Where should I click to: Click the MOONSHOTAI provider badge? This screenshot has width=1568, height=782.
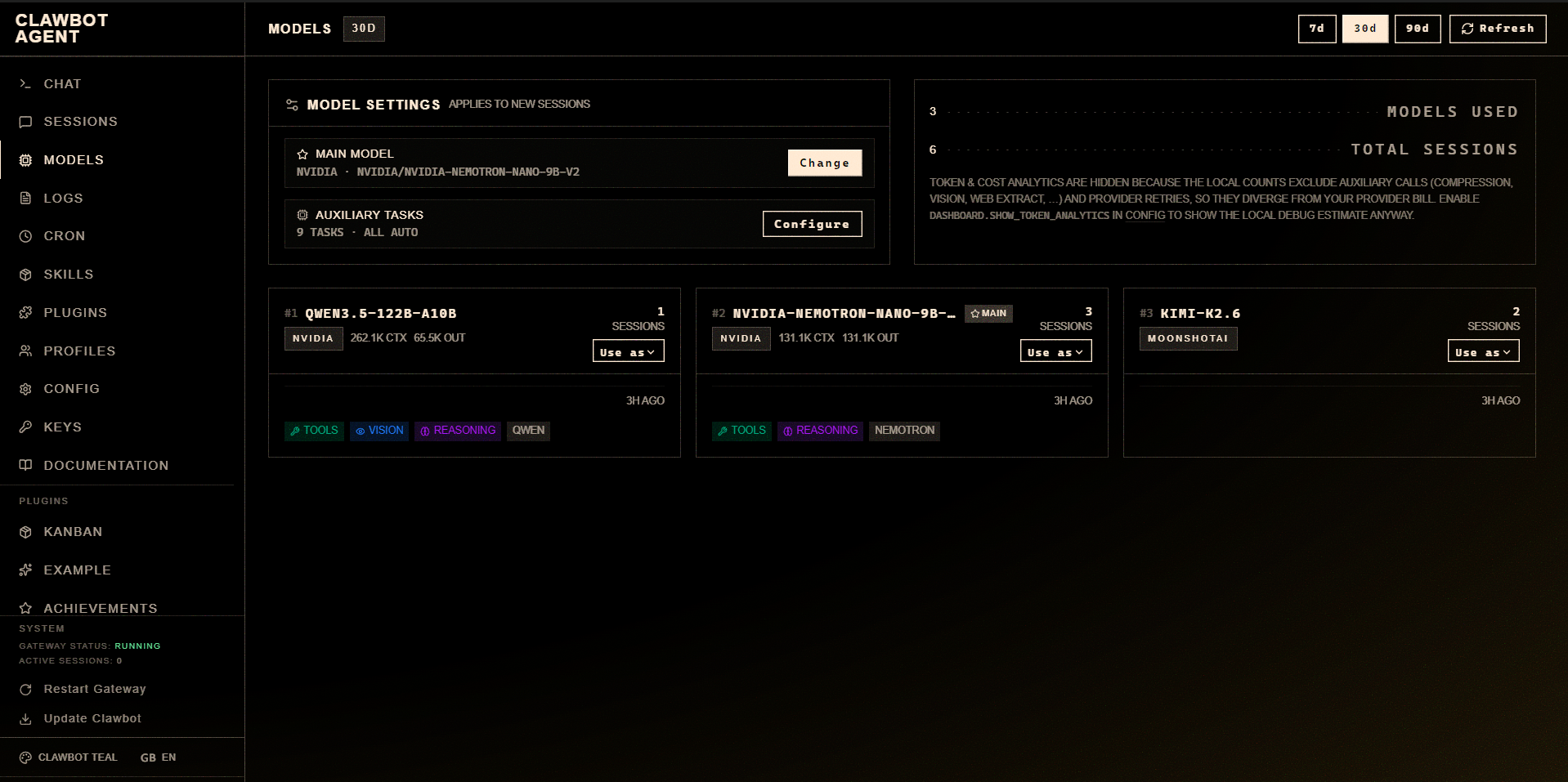[1188, 338]
